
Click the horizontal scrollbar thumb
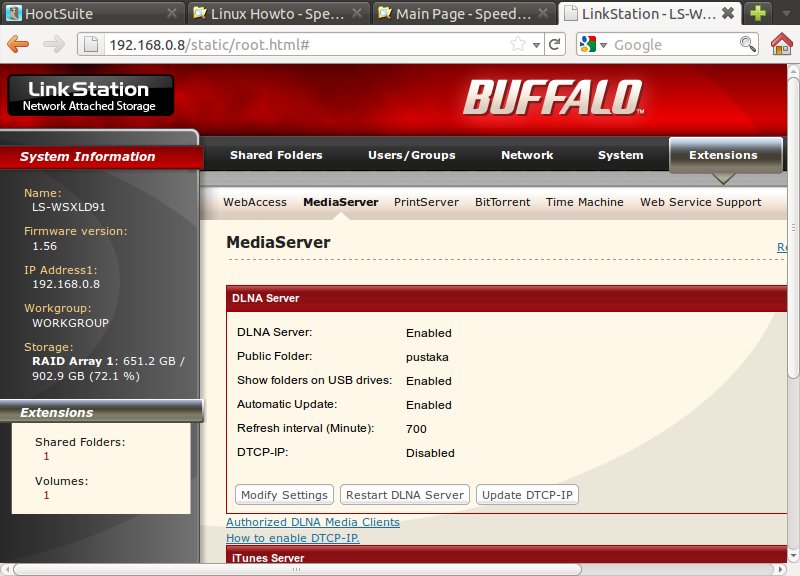[297, 569]
